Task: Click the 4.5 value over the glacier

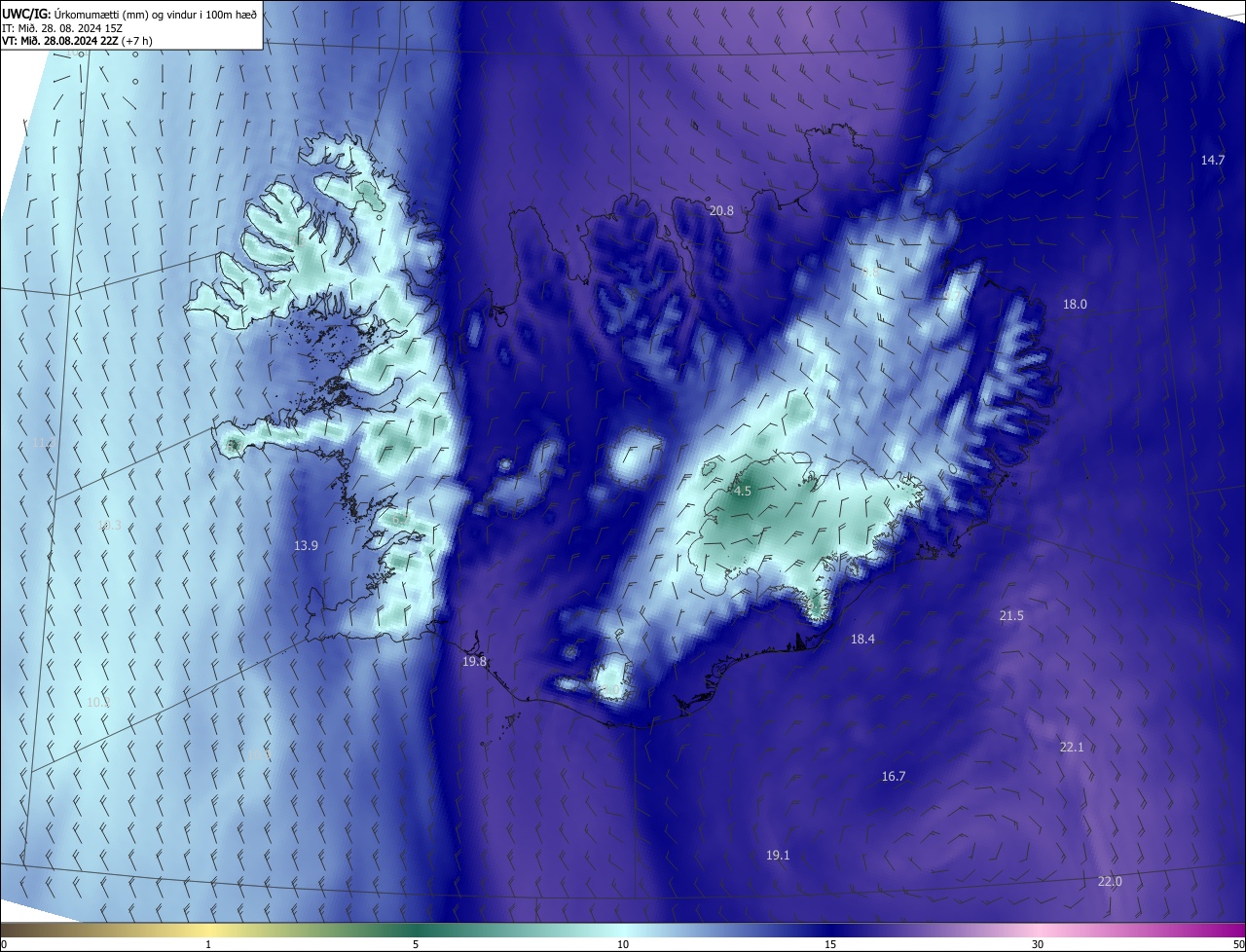Action: [742, 491]
